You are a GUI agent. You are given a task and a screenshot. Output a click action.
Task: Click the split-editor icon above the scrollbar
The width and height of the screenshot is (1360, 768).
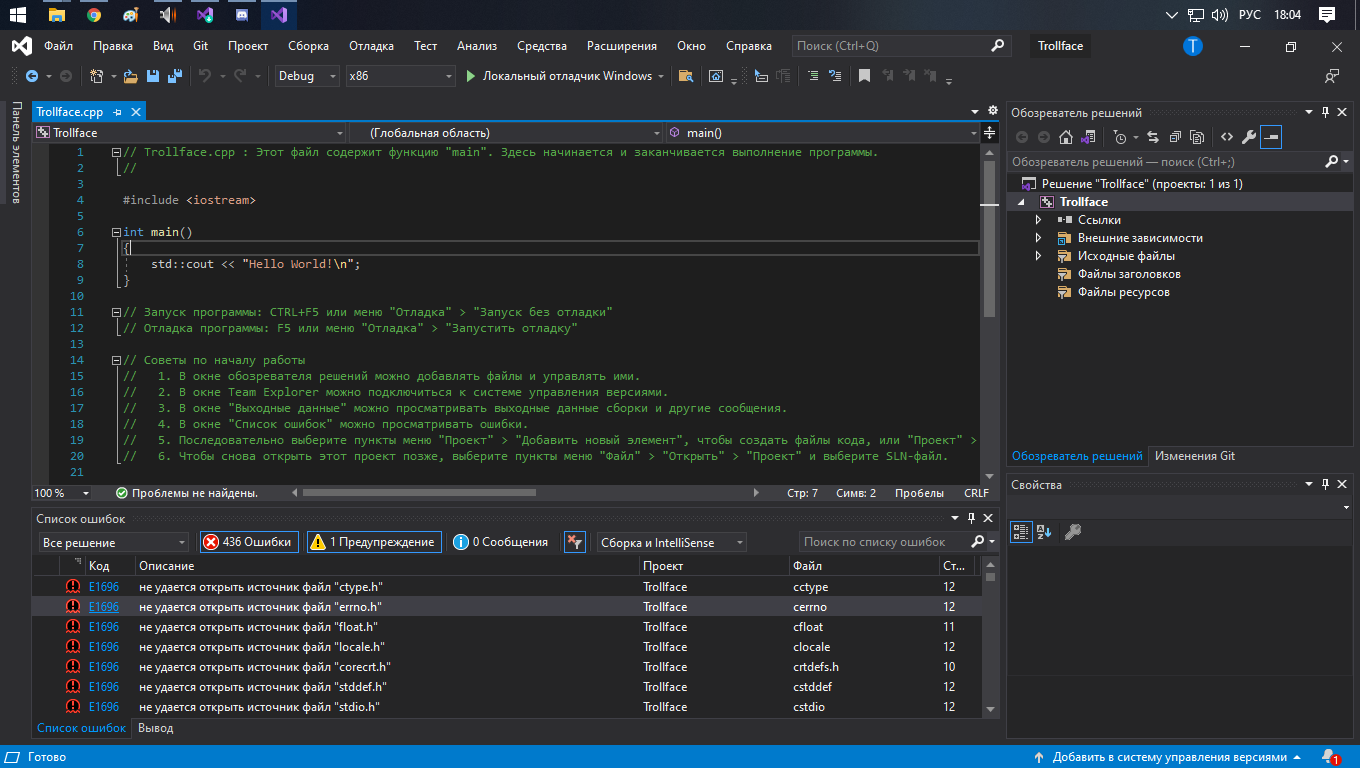pos(990,132)
